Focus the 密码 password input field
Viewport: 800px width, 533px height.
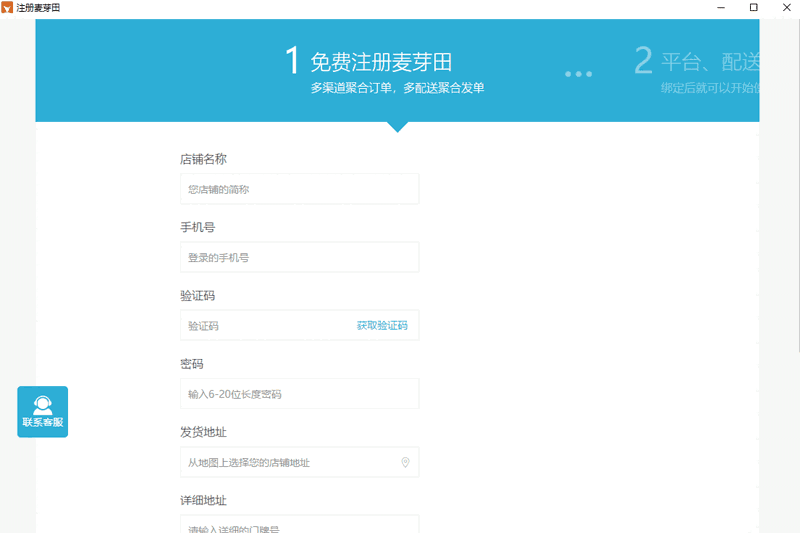point(299,394)
